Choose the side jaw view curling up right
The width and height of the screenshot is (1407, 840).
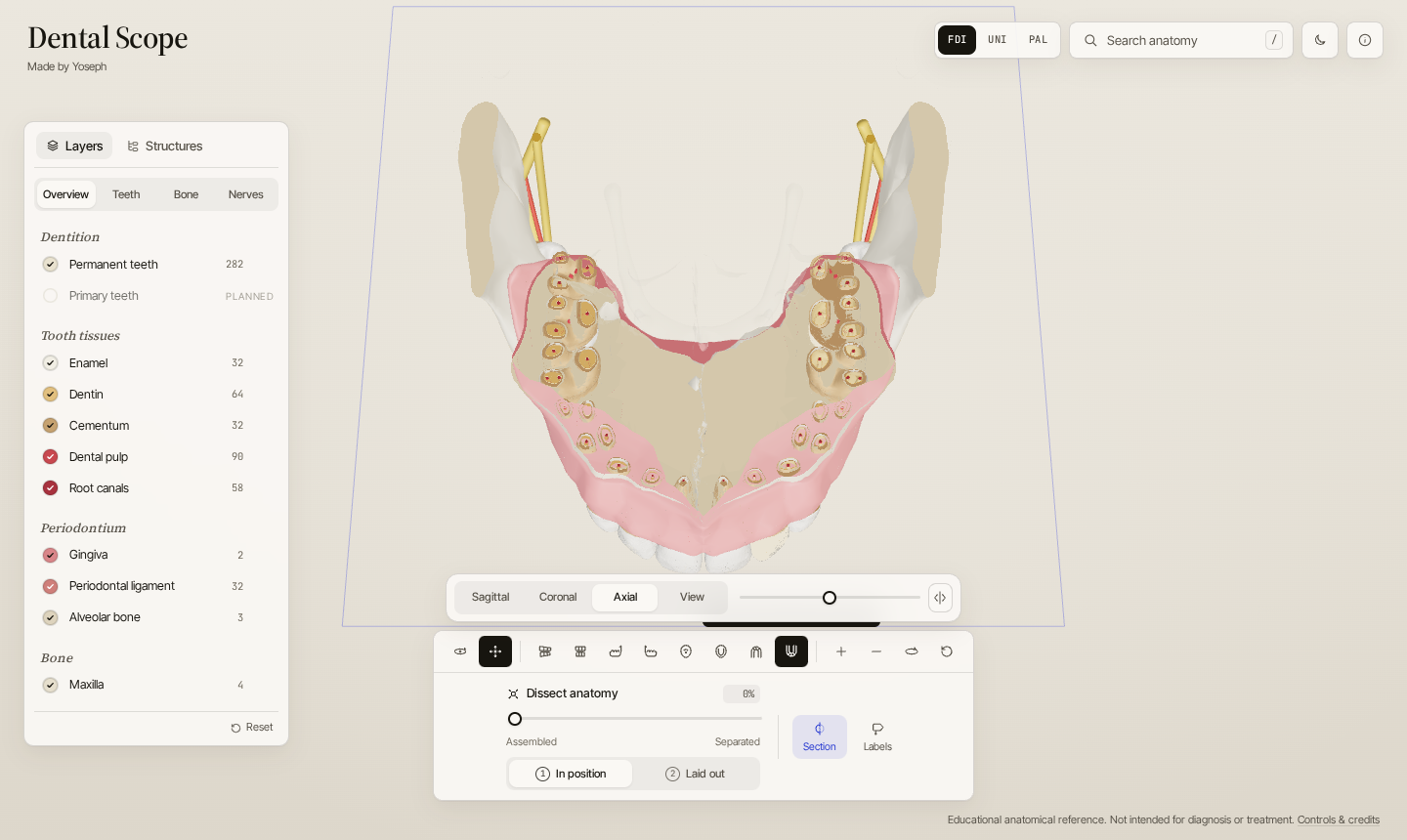tap(616, 651)
